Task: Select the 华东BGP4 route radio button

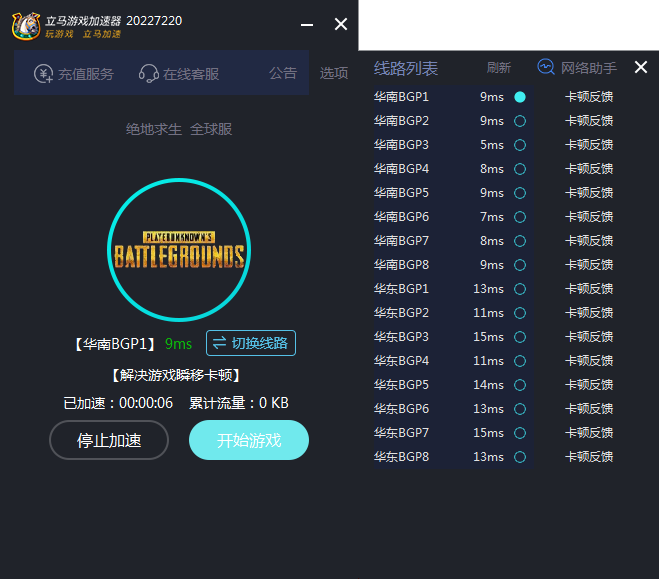Action: click(x=520, y=361)
